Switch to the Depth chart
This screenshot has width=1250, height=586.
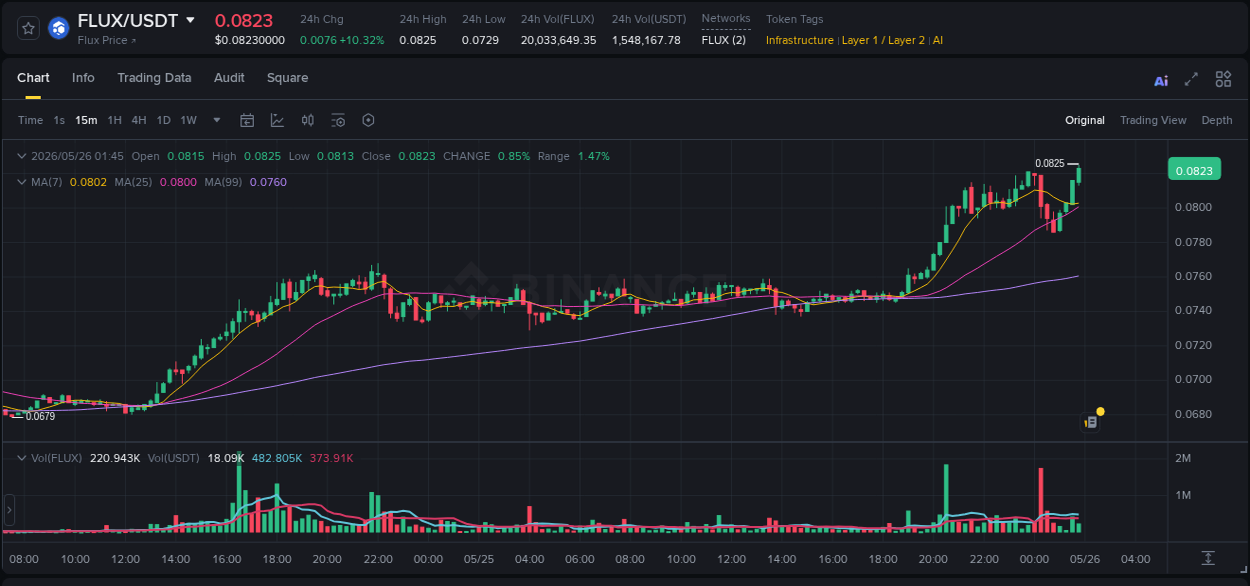(x=1217, y=120)
